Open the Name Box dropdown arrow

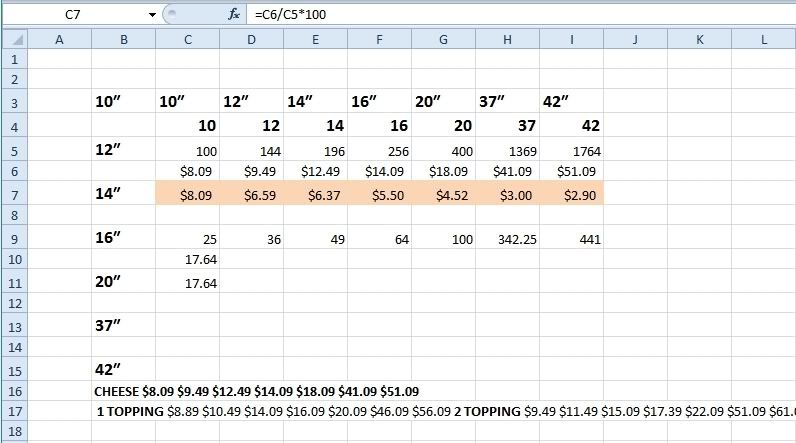pyautogui.click(x=152, y=15)
